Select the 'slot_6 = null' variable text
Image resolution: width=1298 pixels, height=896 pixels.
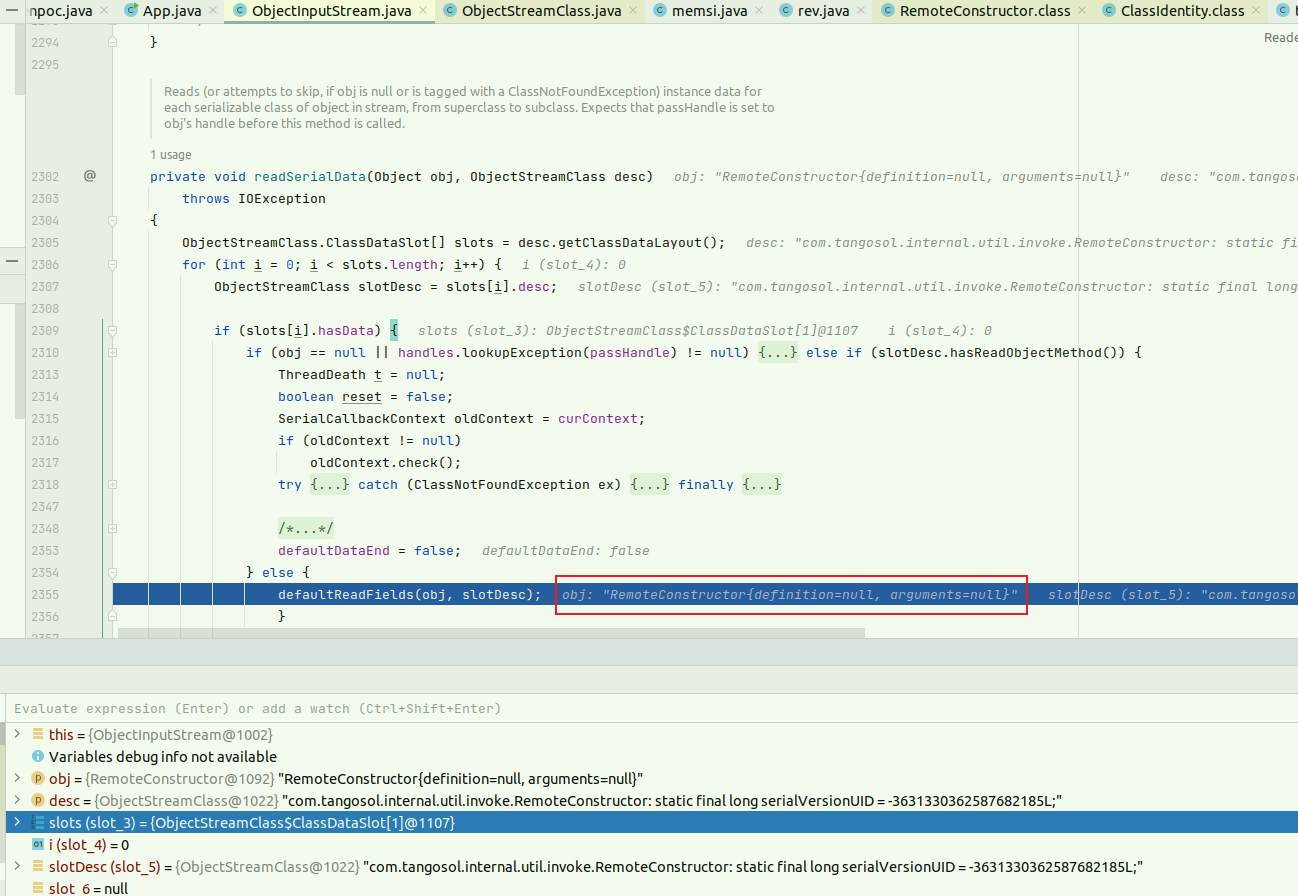[x=88, y=888]
